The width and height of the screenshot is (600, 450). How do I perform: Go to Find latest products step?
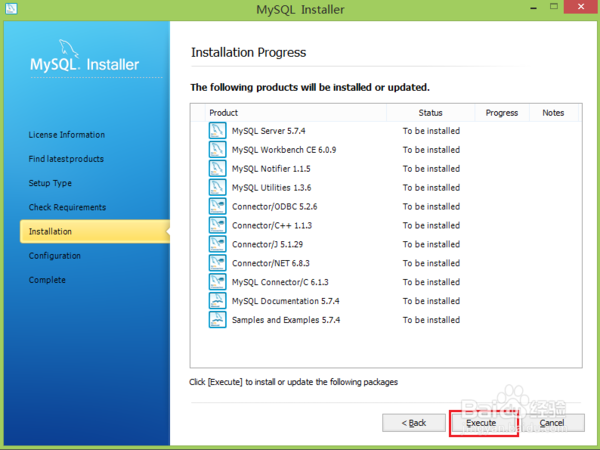tap(66, 159)
